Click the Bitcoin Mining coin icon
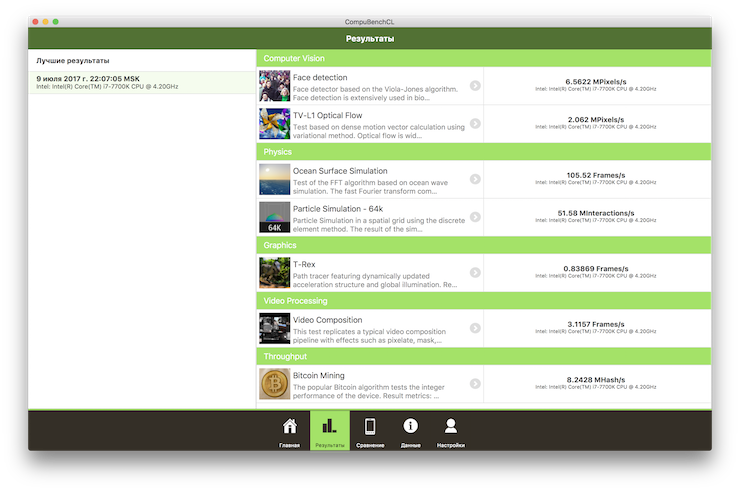740x491 pixels. click(x=275, y=384)
